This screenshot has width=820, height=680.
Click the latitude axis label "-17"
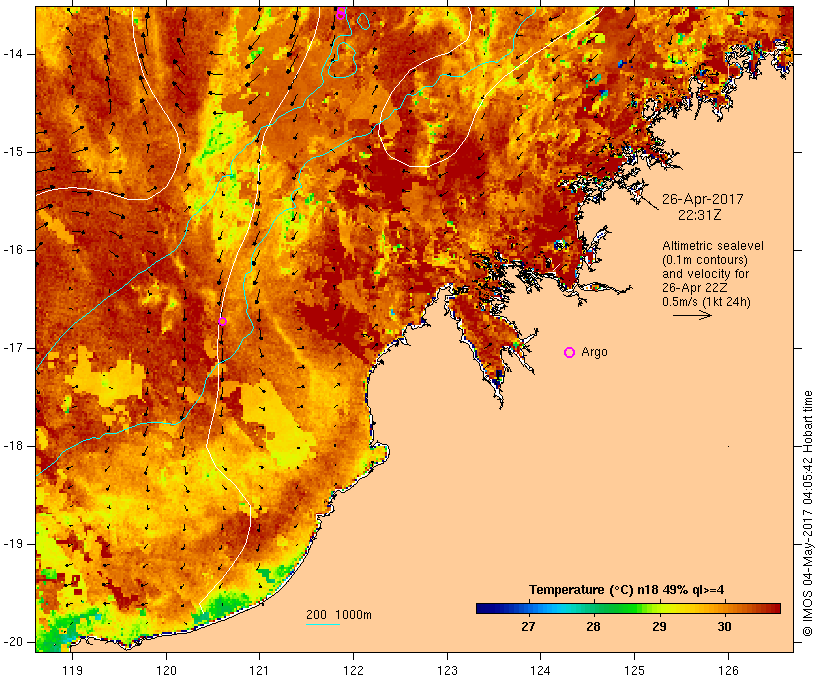[x=12, y=348]
